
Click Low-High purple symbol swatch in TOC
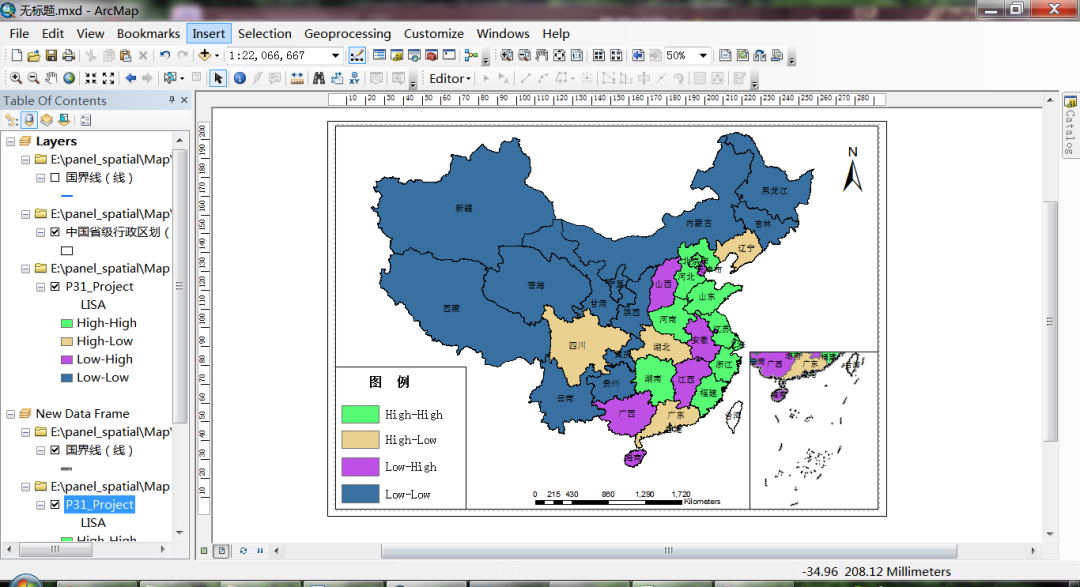point(67,360)
